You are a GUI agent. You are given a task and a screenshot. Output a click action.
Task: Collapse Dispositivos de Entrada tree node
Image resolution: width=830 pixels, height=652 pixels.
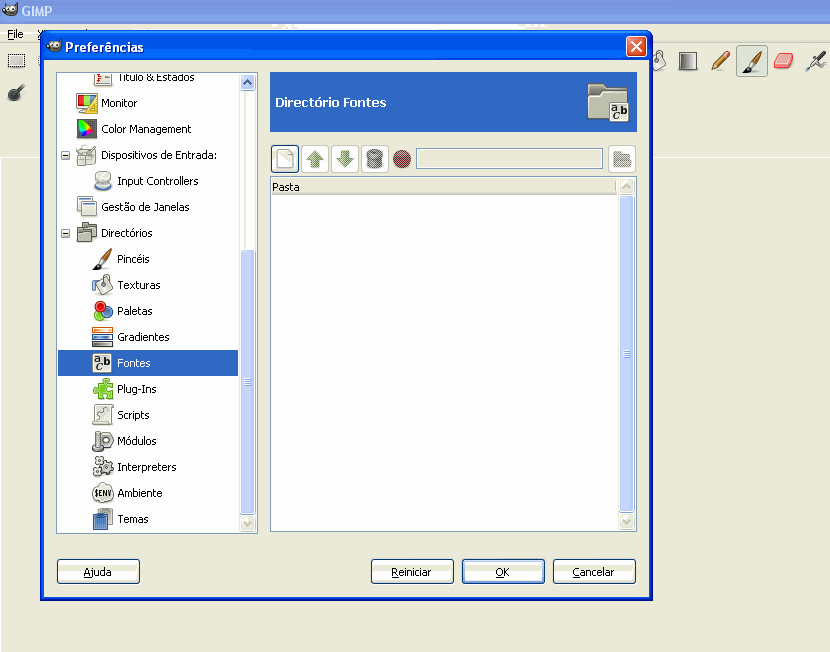click(66, 156)
